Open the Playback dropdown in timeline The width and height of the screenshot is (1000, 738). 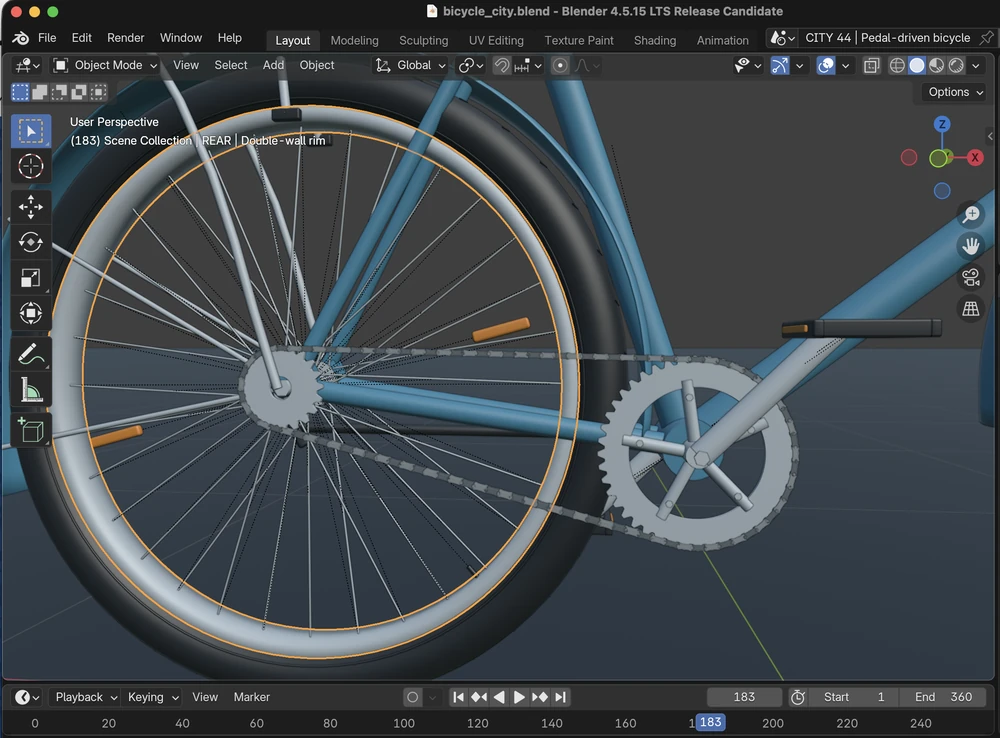tap(85, 697)
